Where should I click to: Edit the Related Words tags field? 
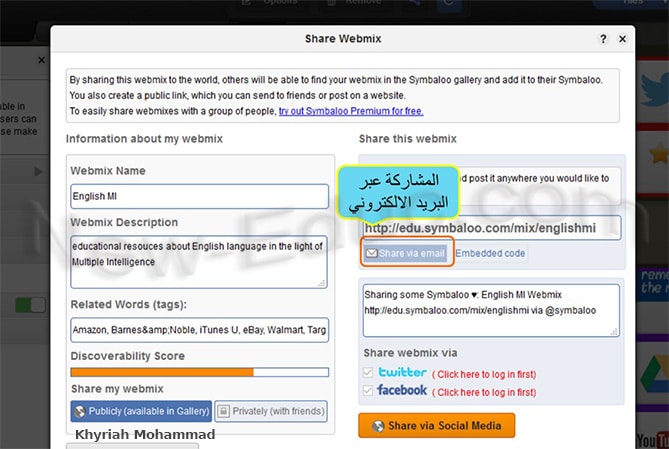click(199, 330)
